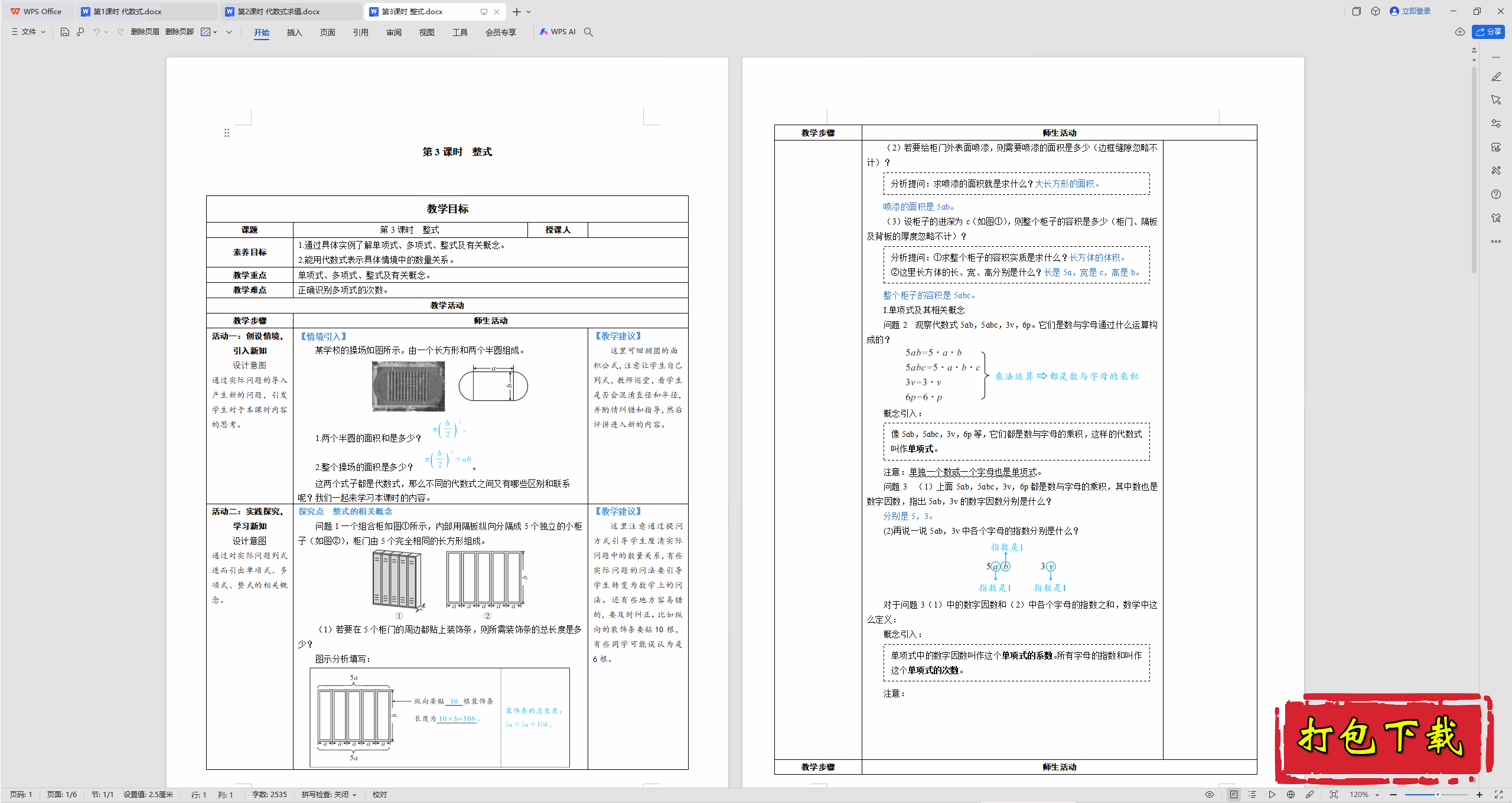The width and height of the screenshot is (1512, 803).
Task: Click the scrollbar up arrow
Action: 1474,60
